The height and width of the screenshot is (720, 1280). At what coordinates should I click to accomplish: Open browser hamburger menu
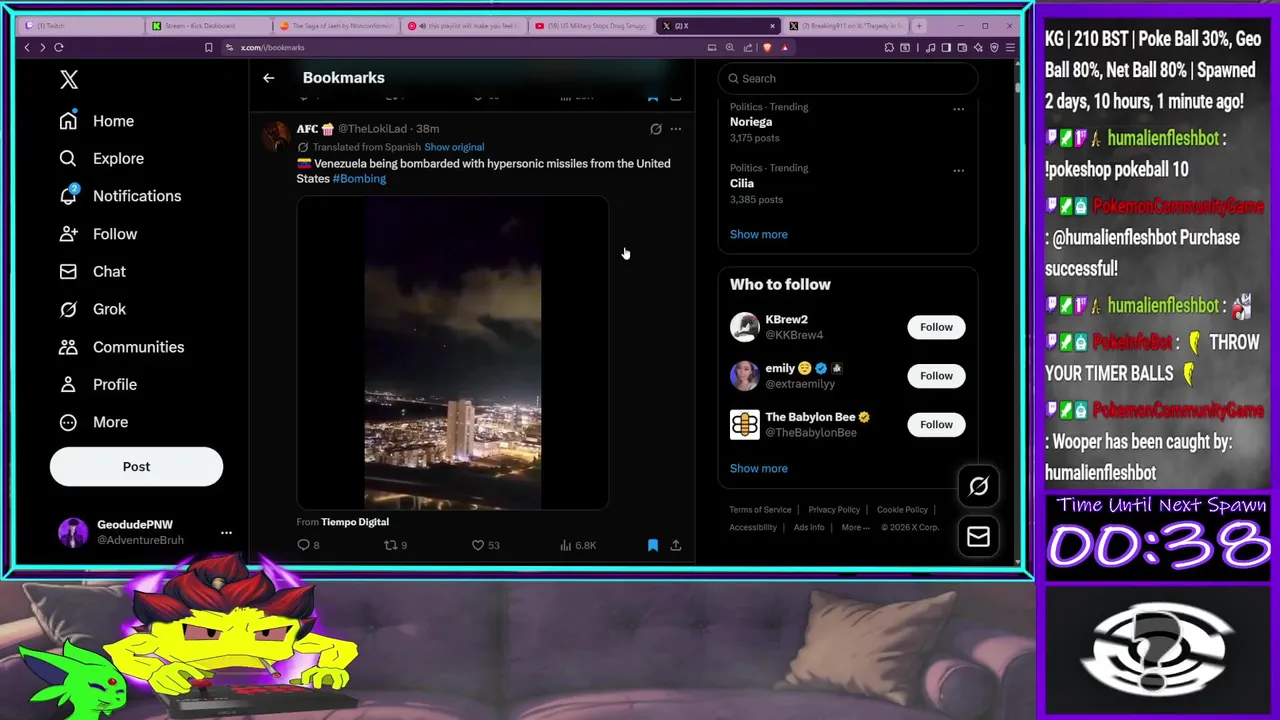[1011, 47]
